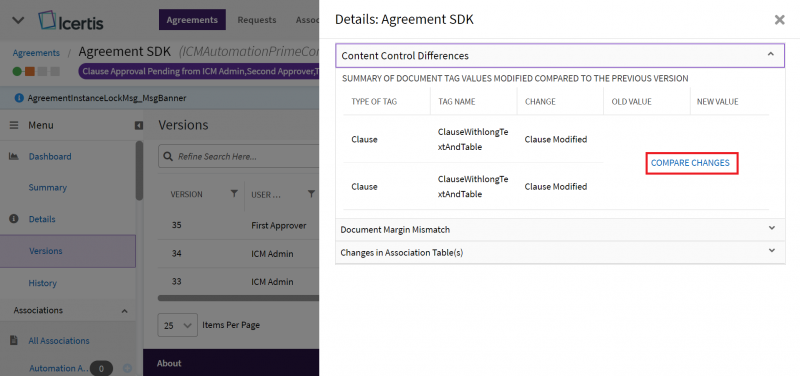Open Summary in the side menu
800x376 pixels.
pyautogui.click(x=47, y=188)
